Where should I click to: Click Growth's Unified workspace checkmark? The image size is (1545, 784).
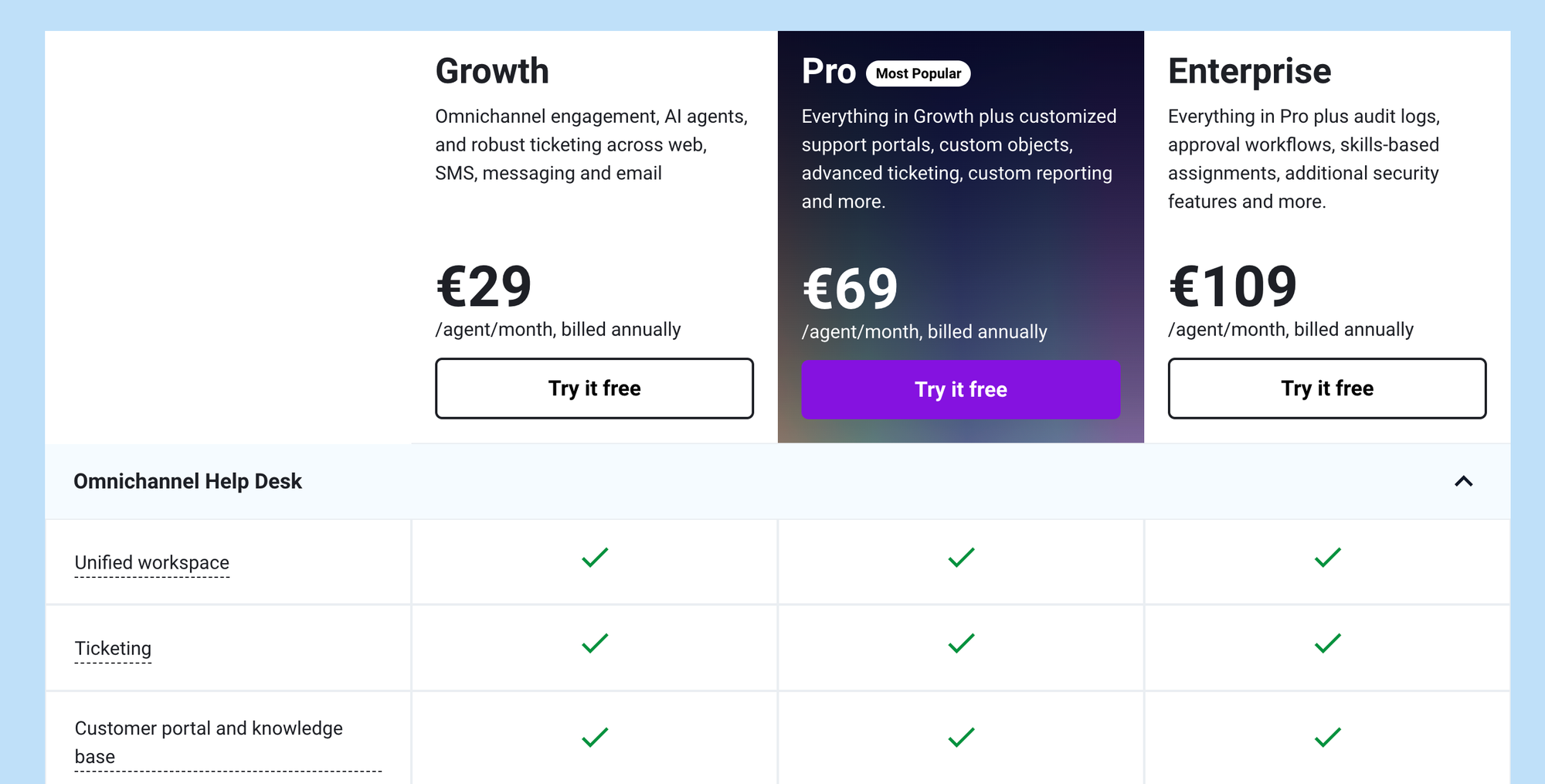click(x=594, y=557)
